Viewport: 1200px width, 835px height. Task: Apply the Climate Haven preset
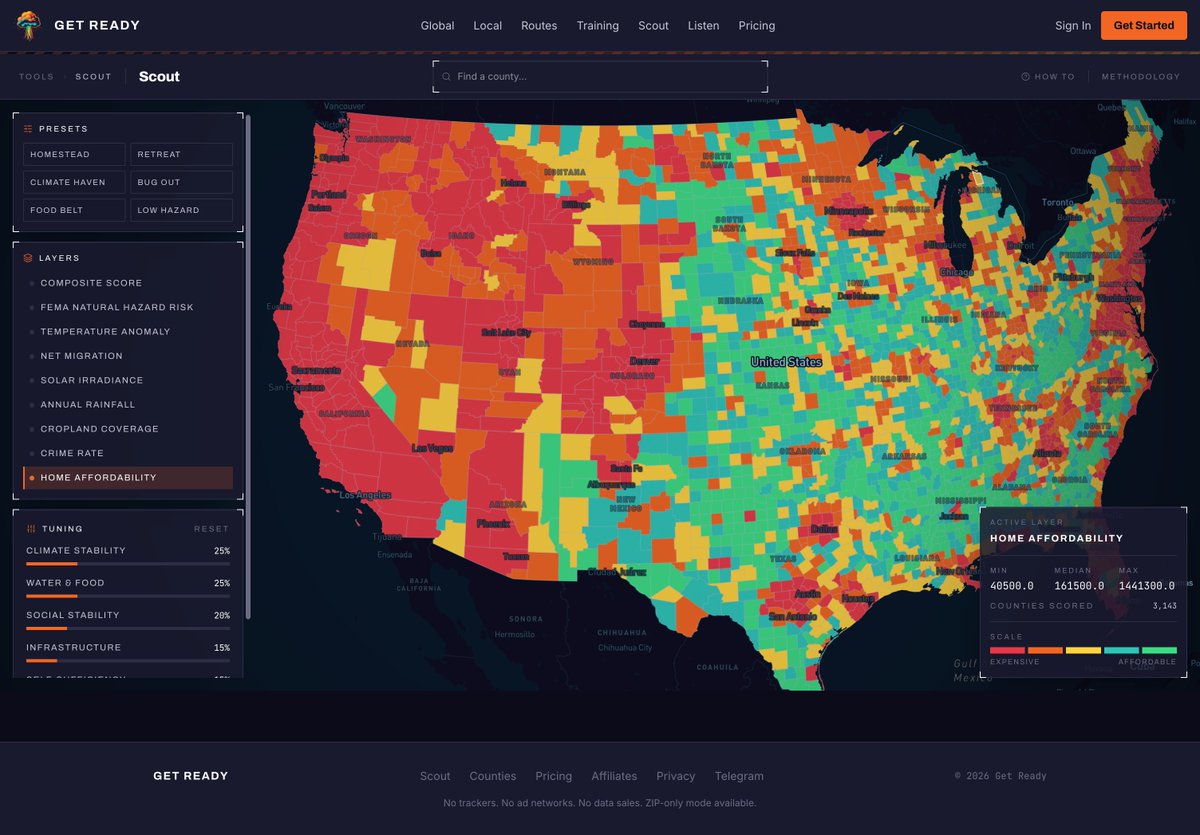point(74,182)
